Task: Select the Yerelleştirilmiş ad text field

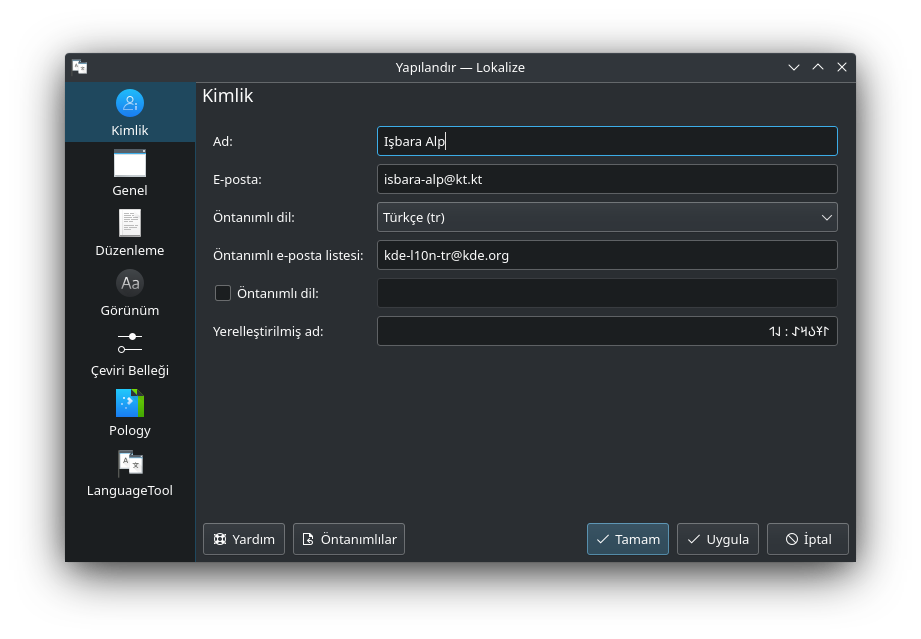Action: click(x=607, y=331)
